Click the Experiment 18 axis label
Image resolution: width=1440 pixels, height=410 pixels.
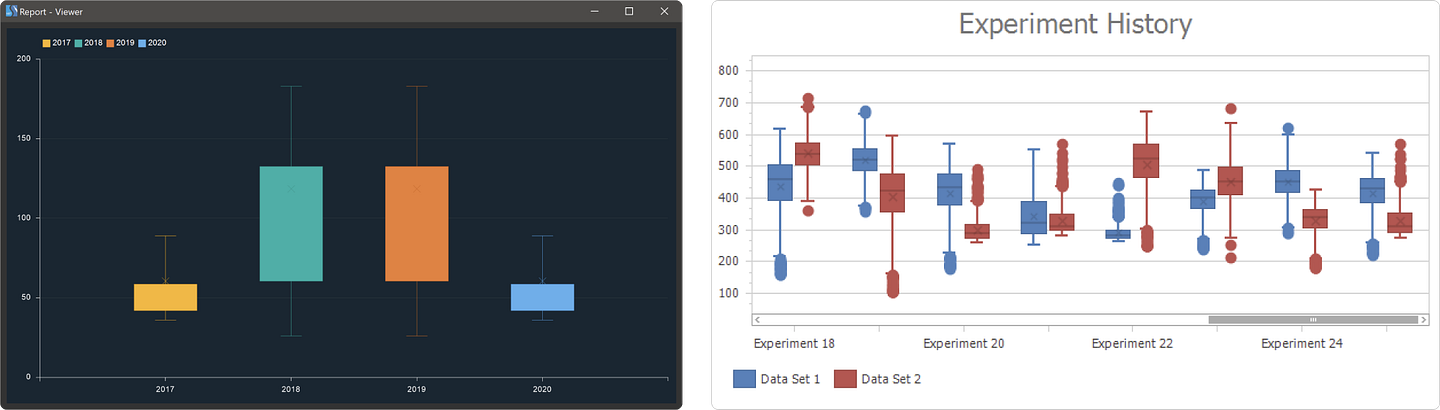[x=794, y=344]
